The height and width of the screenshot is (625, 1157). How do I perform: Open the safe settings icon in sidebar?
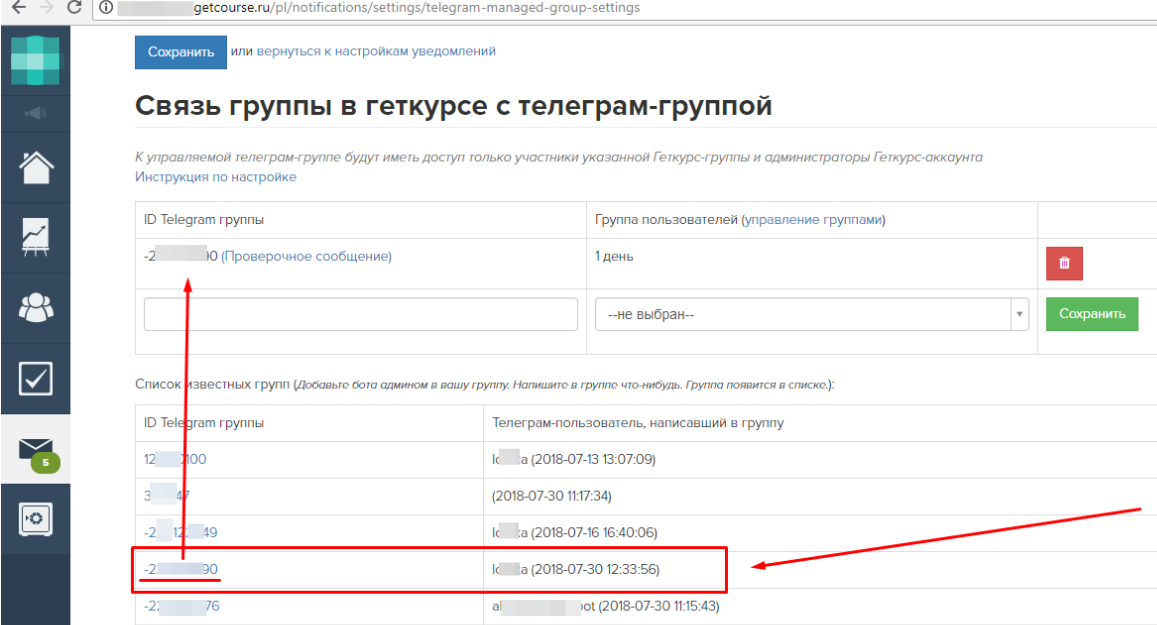[35, 519]
